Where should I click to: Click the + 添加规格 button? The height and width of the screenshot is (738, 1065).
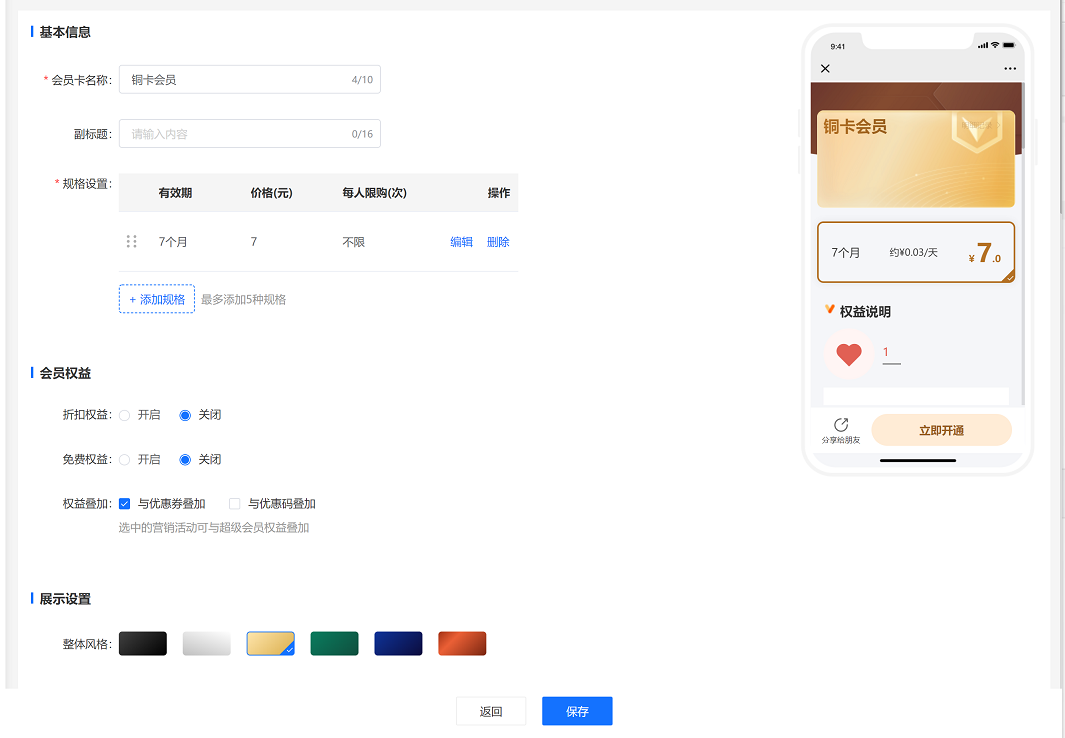[157, 299]
